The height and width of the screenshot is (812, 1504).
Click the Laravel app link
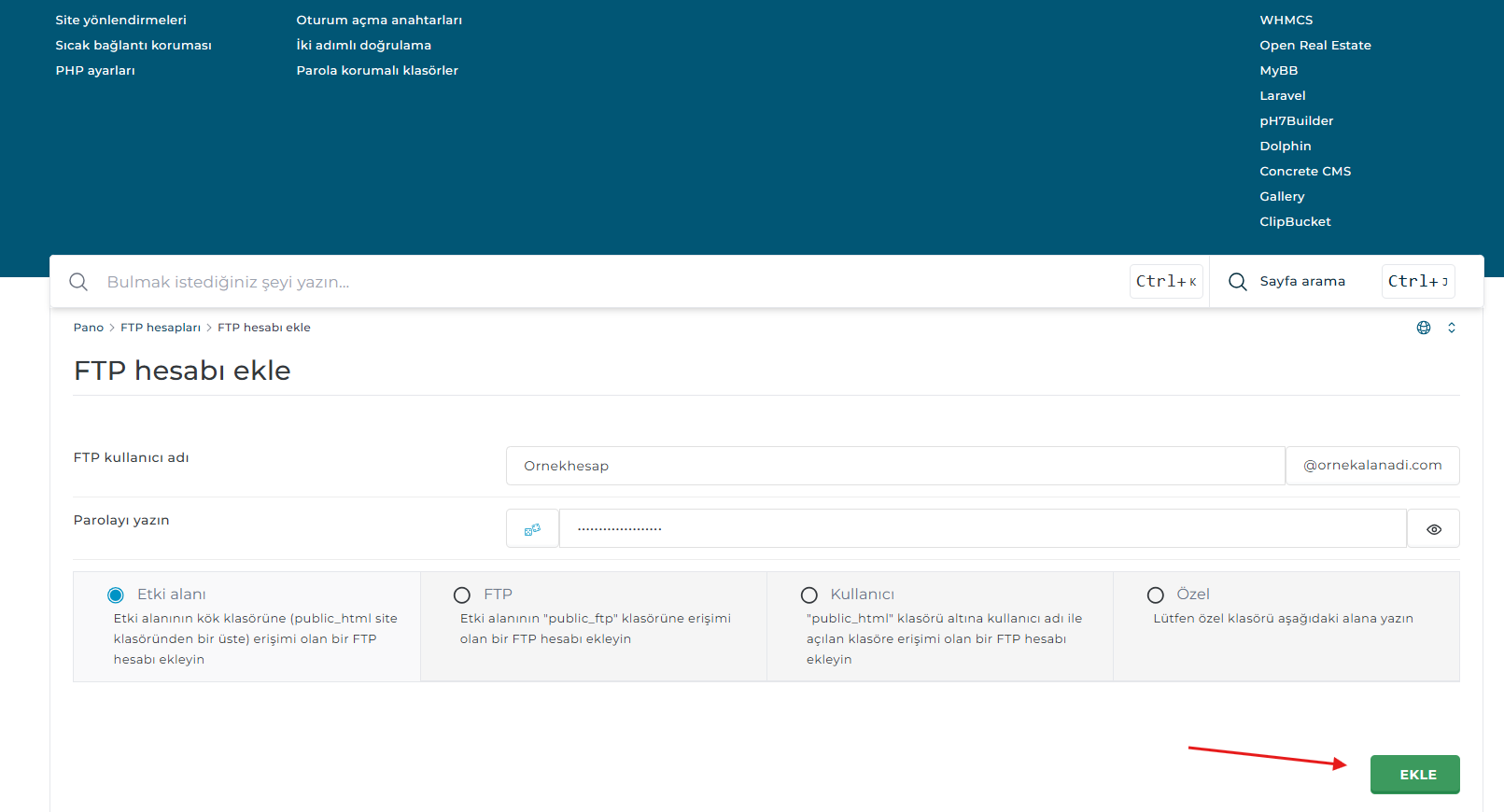[x=1282, y=96]
